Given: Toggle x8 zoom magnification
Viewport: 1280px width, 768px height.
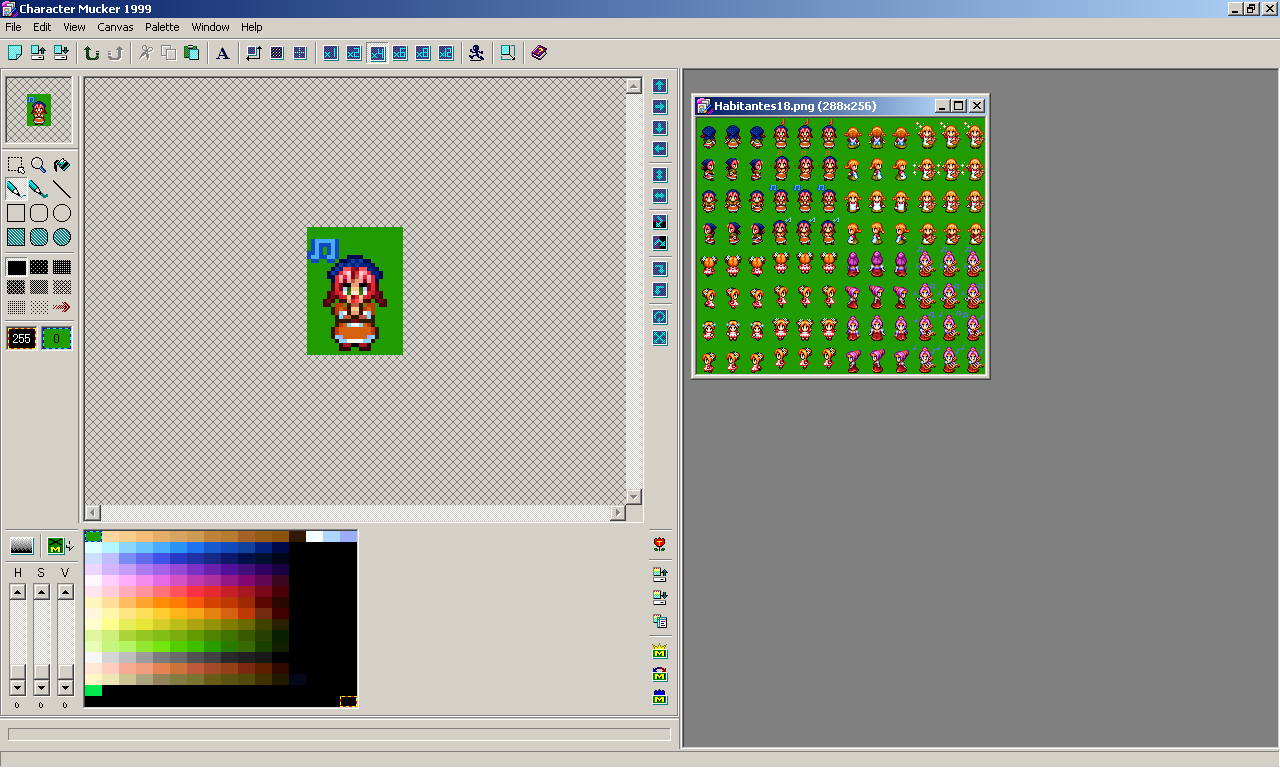Looking at the screenshot, I should coord(422,53).
